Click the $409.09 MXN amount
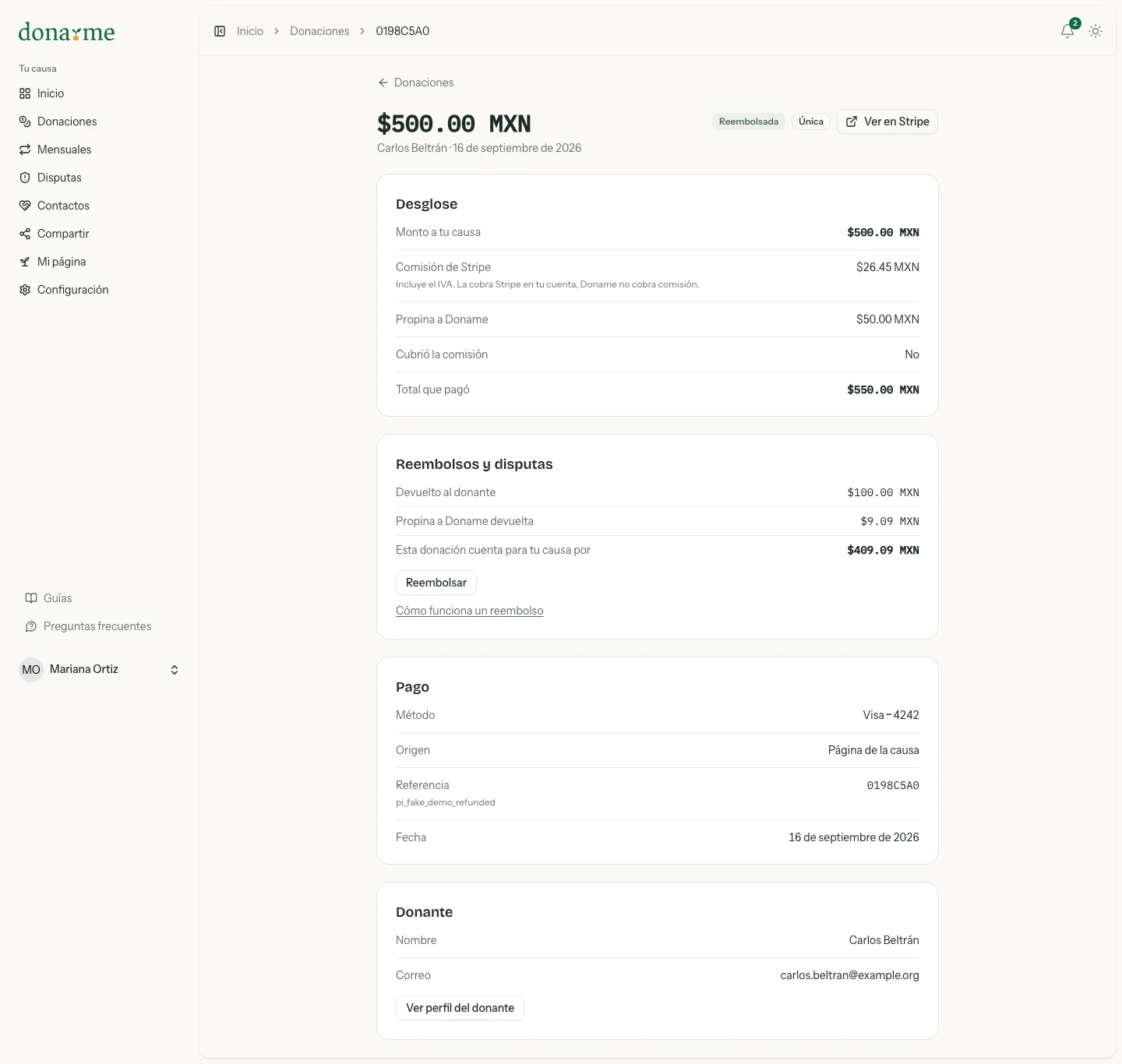 pos(883,550)
